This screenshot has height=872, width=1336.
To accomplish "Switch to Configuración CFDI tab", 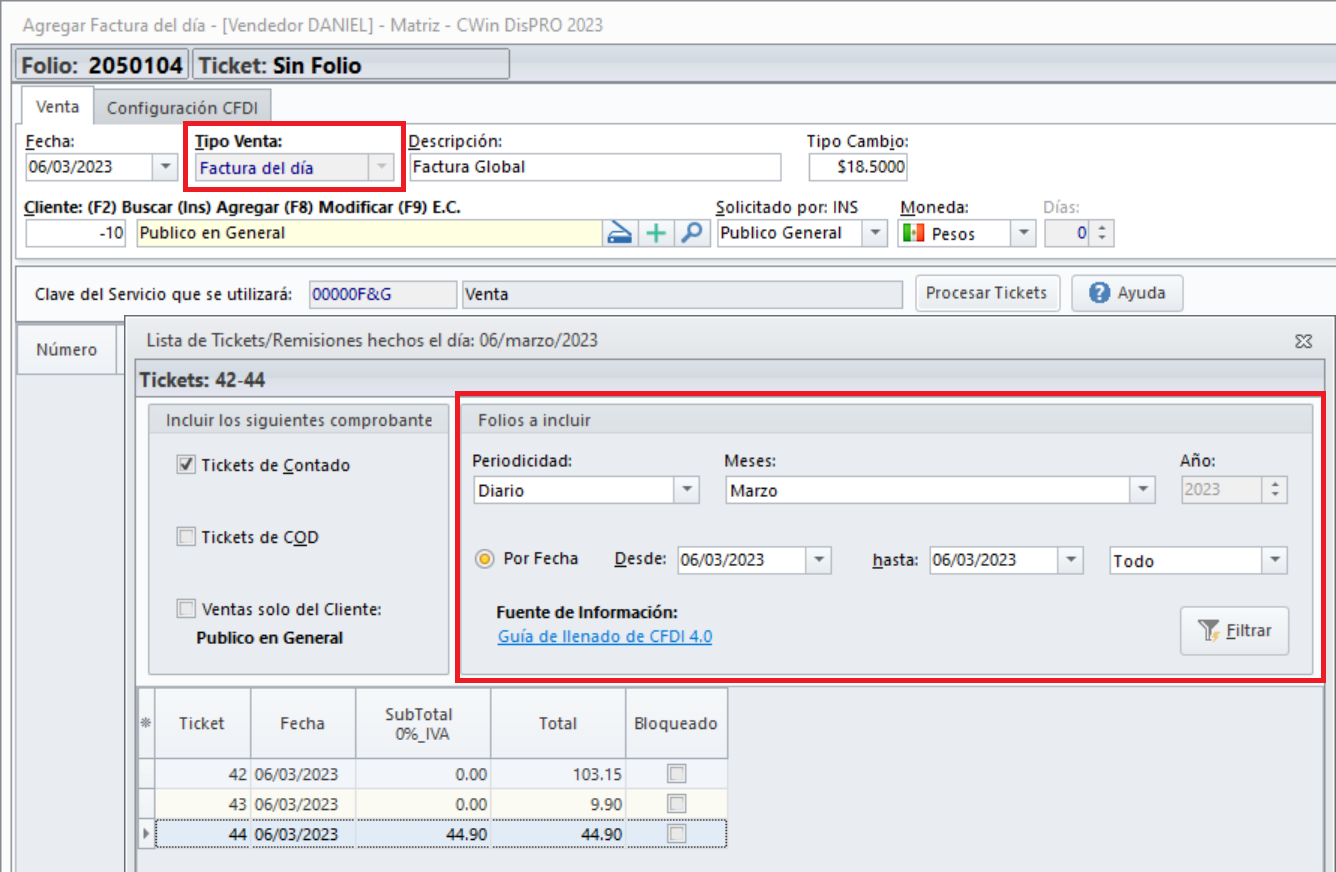I will pos(182,107).
